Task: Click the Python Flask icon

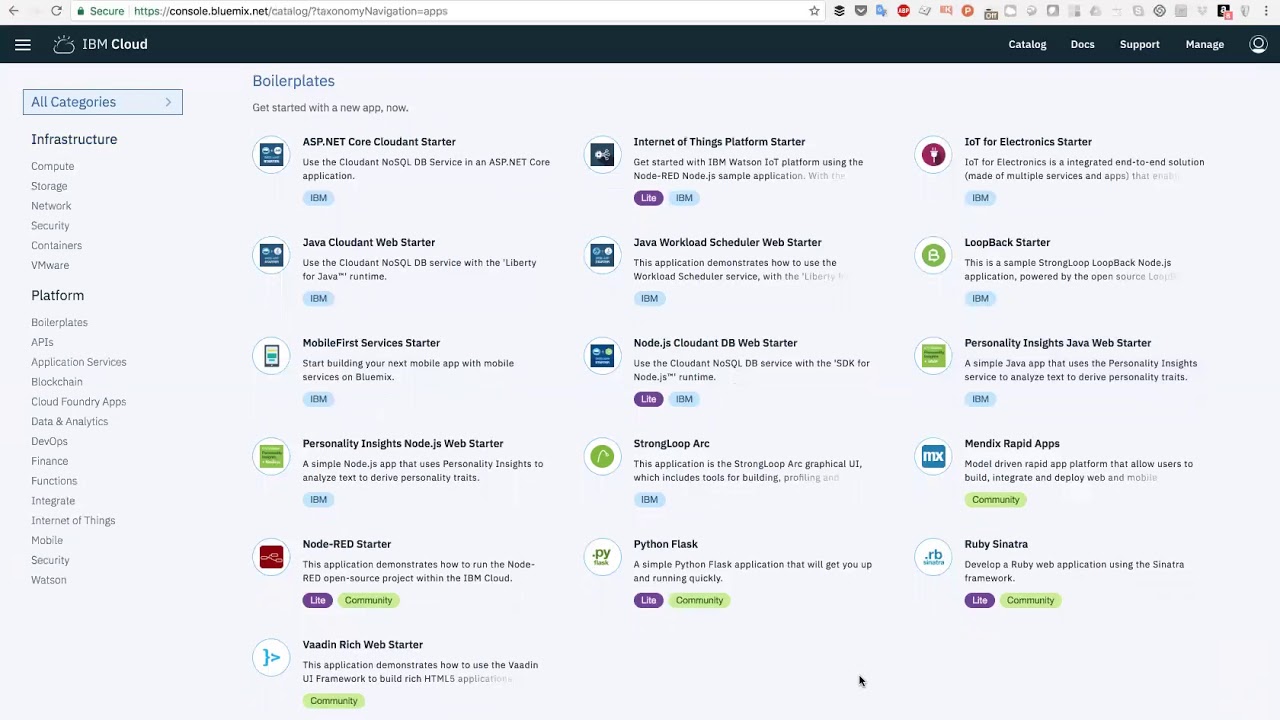Action: pyautogui.click(x=602, y=557)
